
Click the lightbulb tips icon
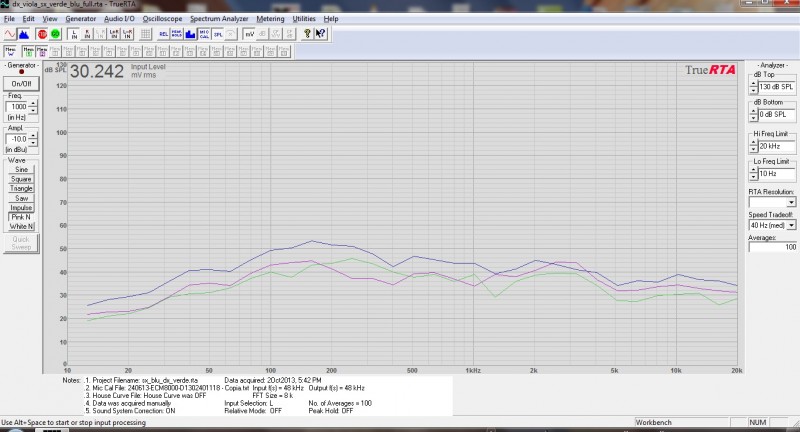tap(308, 34)
